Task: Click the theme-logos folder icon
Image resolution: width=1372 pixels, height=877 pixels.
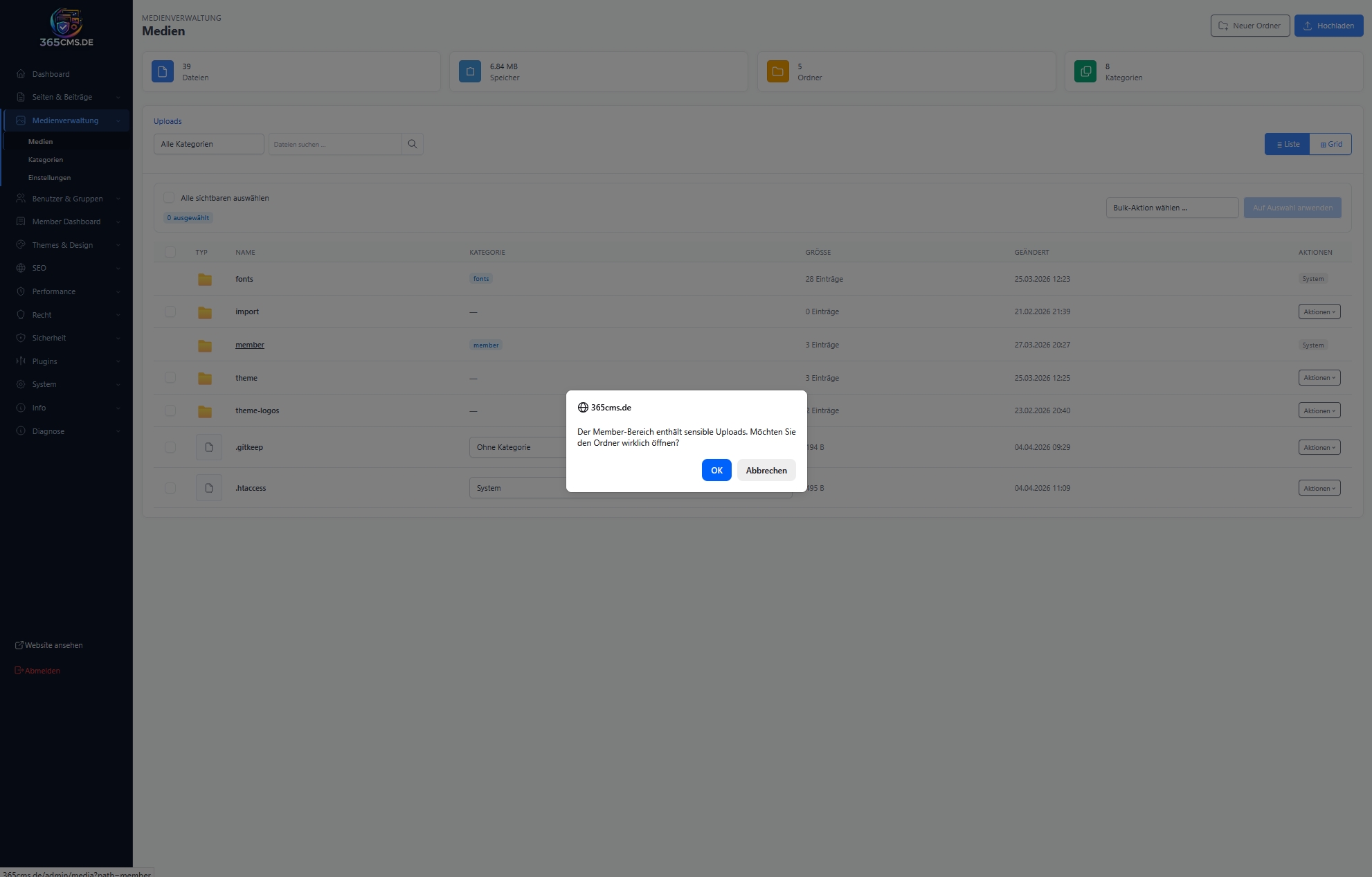Action: pyautogui.click(x=205, y=411)
